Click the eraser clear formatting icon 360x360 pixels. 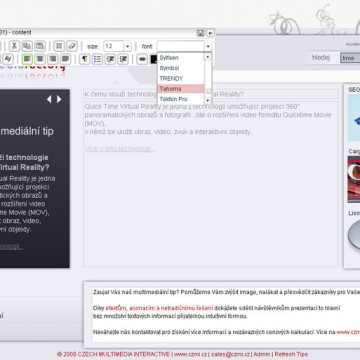[x=72, y=46]
